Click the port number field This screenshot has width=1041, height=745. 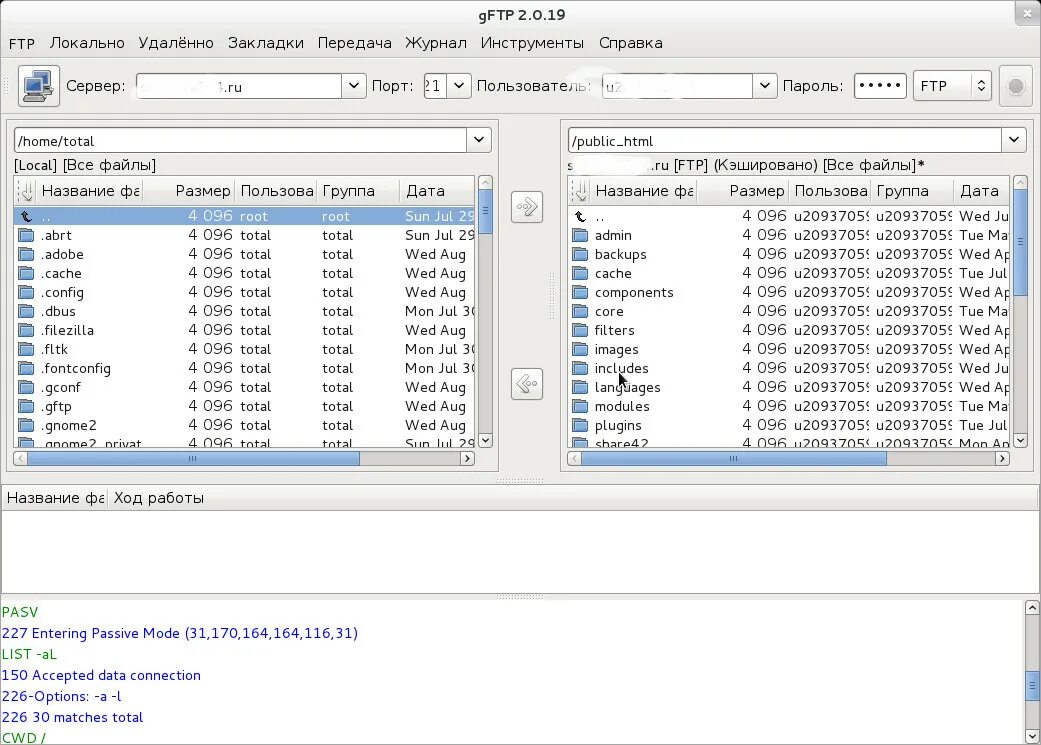coord(436,86)
